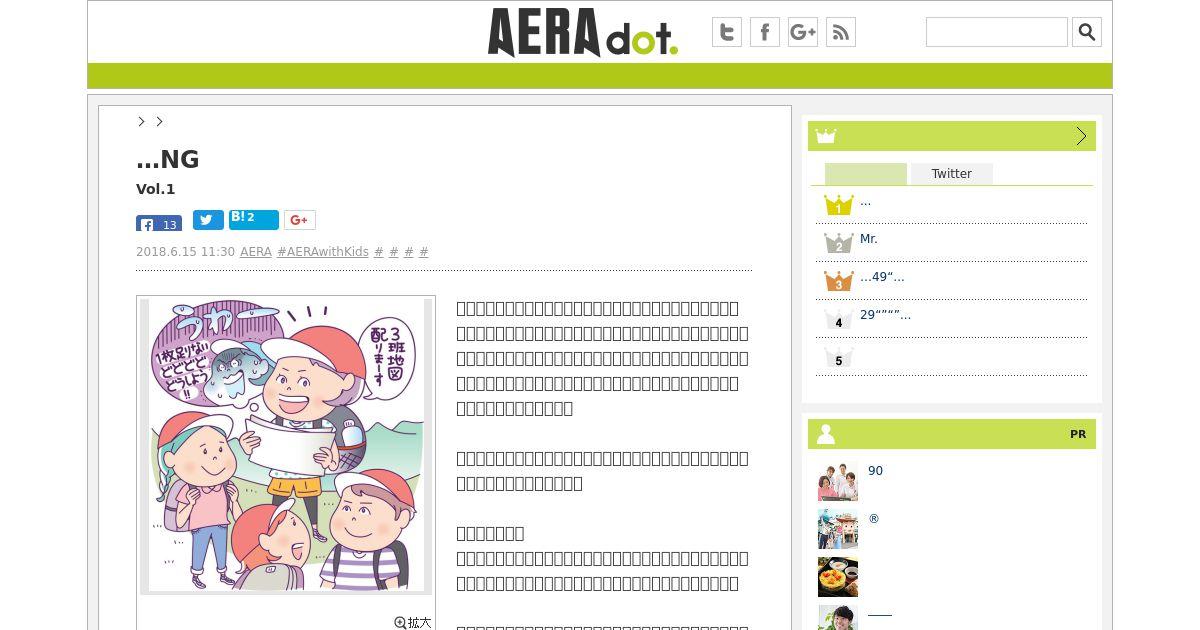Open PR thumbnail of people in white

tap(838, 481)
